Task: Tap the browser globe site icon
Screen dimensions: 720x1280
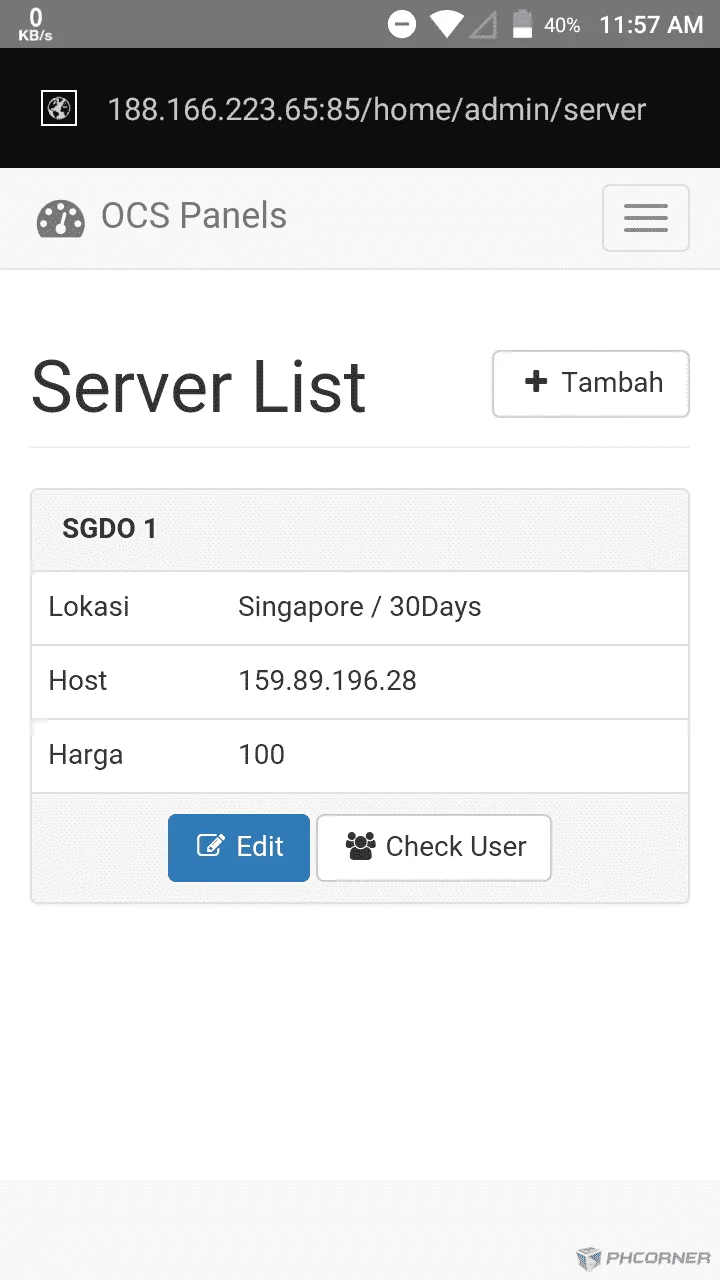Action: click(x=59, y=108)
